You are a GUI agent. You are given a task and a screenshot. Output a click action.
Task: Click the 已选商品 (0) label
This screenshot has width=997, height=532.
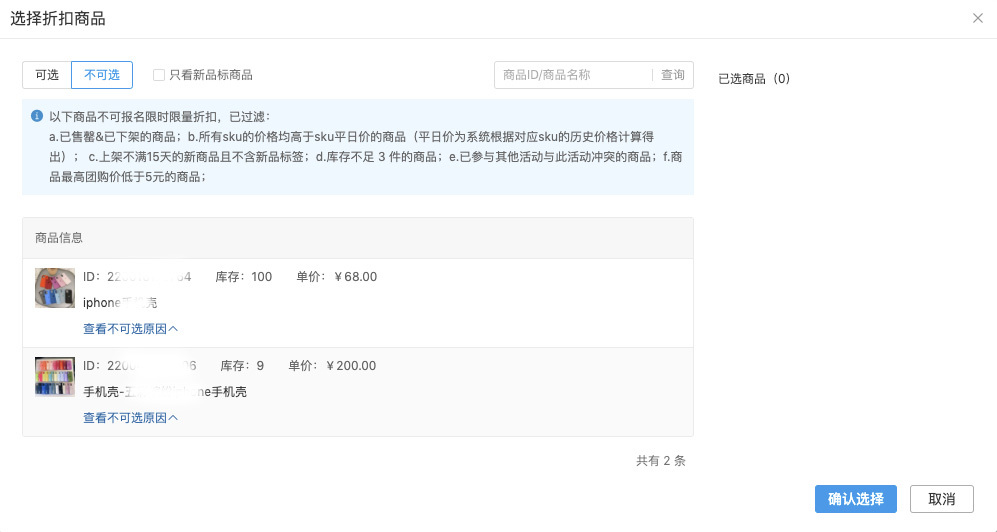pyautogui.click(x=754, y=79)
